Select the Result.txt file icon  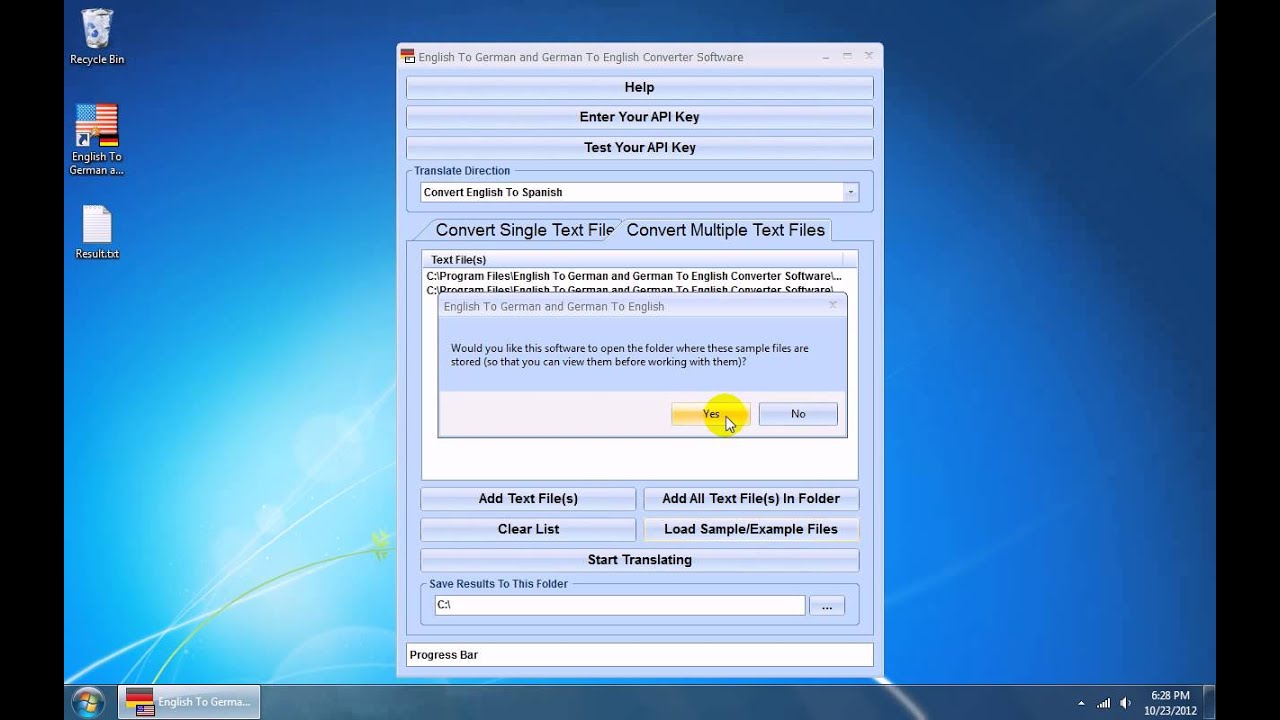(x=97, y=232)
